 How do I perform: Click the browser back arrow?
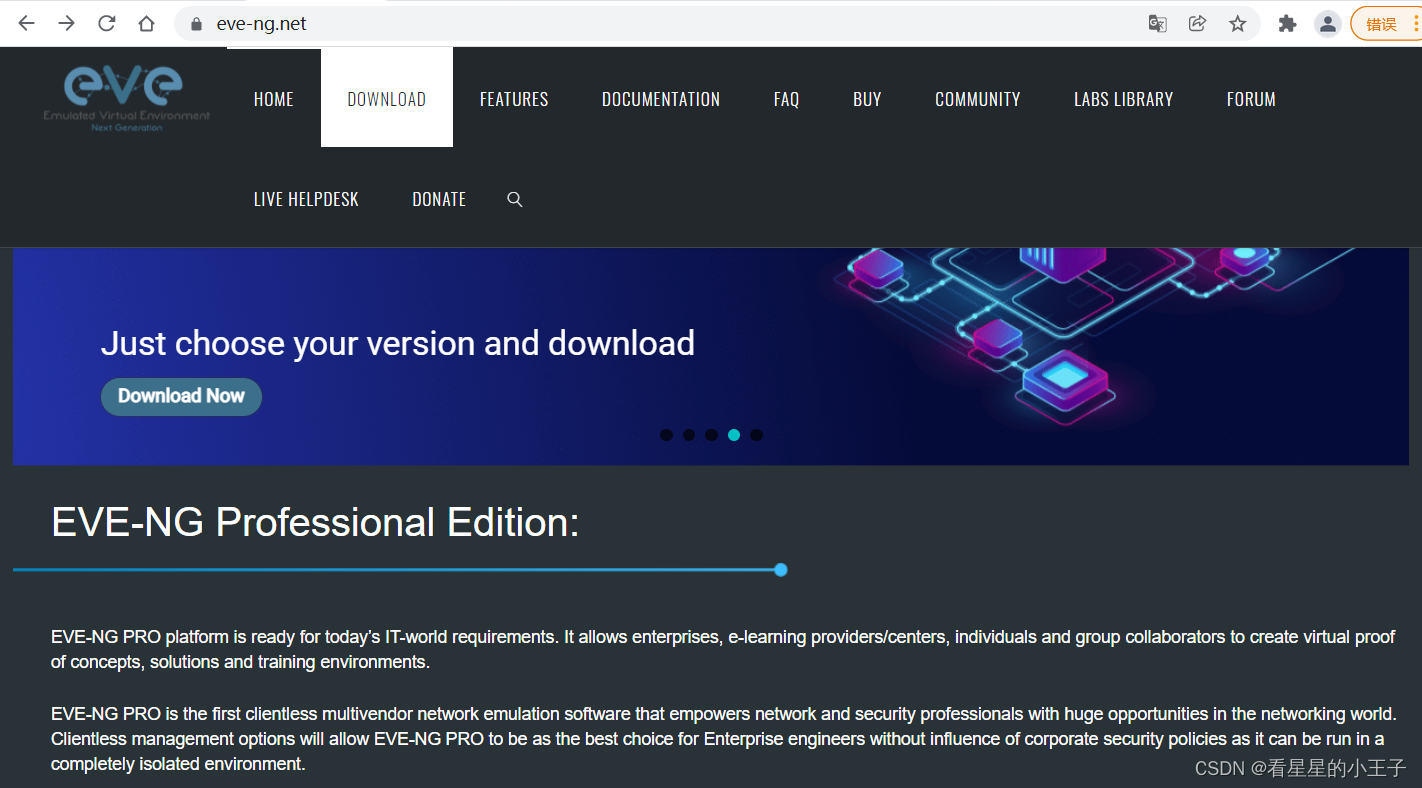pyautogui.click(x=27, y=23)
